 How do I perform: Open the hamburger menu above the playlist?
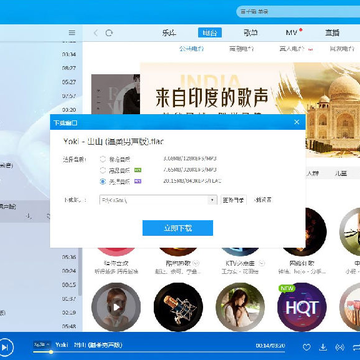click(x=72, y=32)
